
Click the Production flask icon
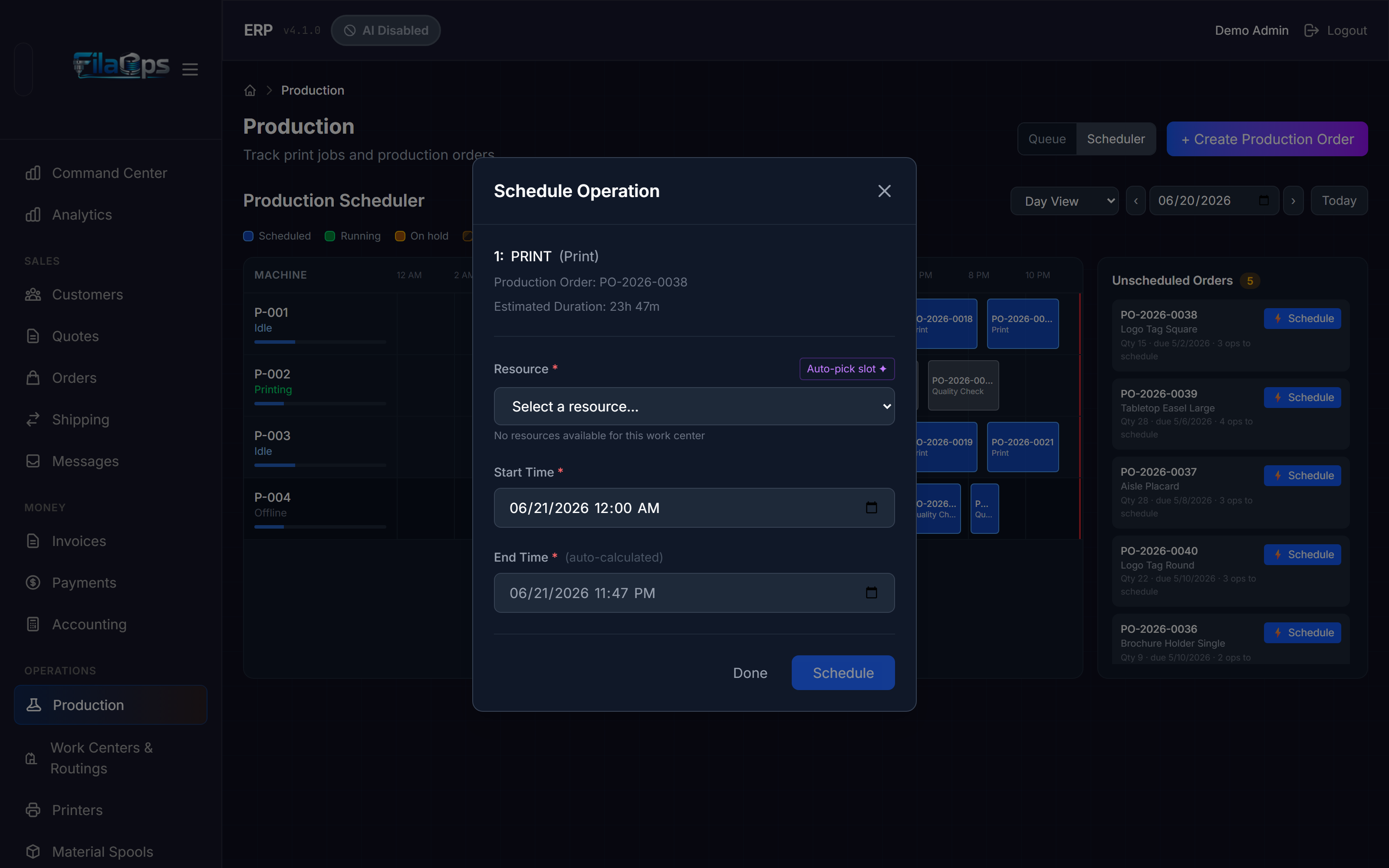[x=34, y=705]
